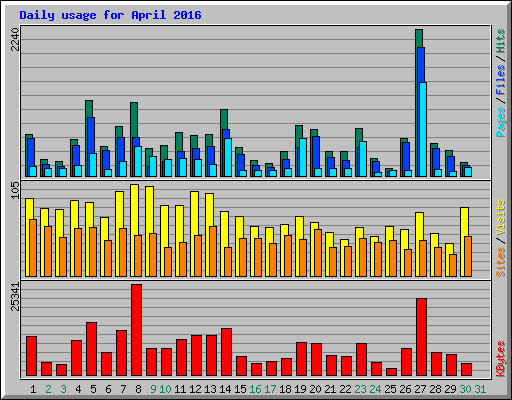Select day 4 on the x-axis
Viewport: 512px width, 400px height.
78,389
